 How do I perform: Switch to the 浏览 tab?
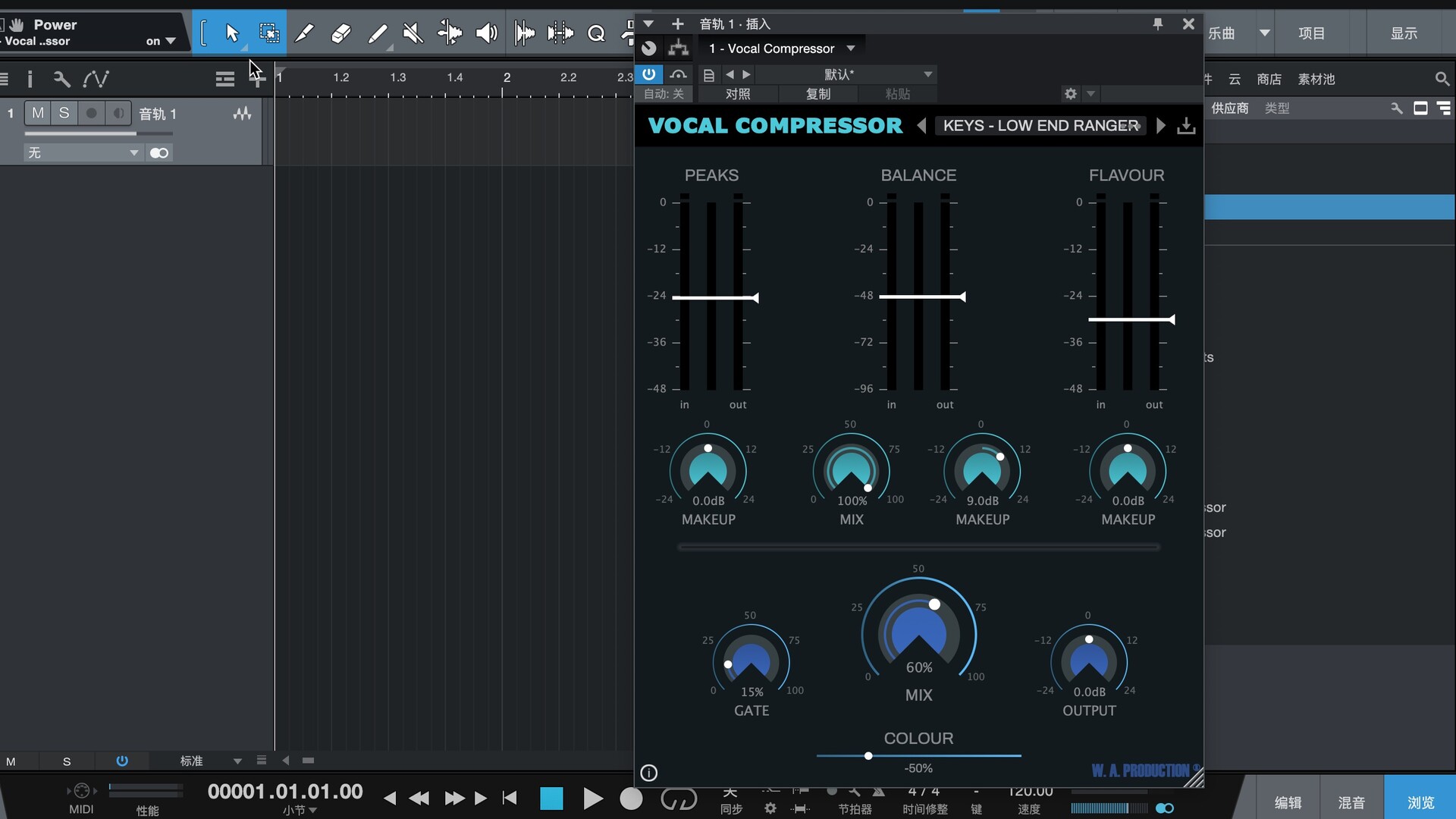tap(1420, 802)
